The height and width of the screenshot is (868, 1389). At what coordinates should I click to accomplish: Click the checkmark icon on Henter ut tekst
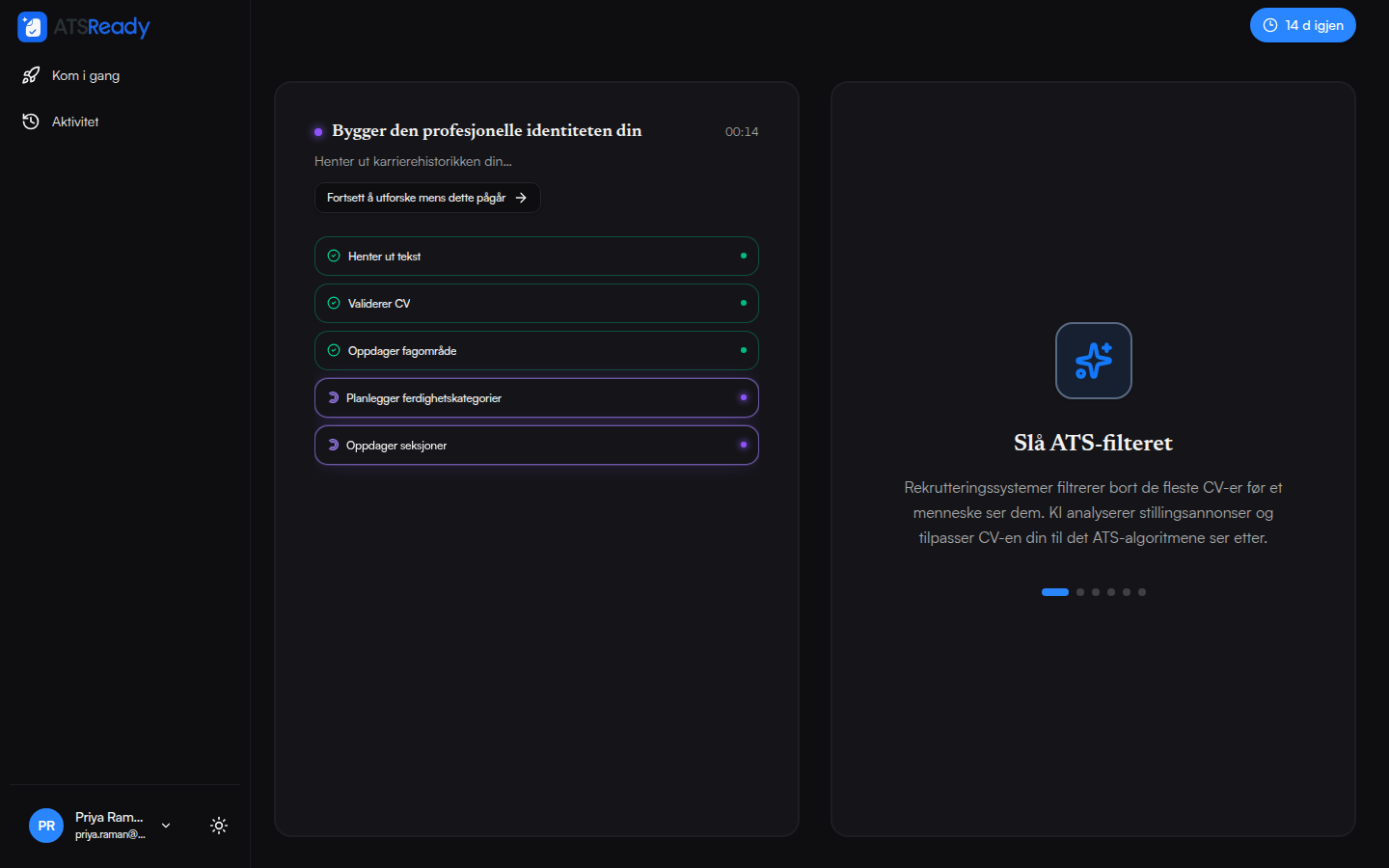tap(334, 256)
